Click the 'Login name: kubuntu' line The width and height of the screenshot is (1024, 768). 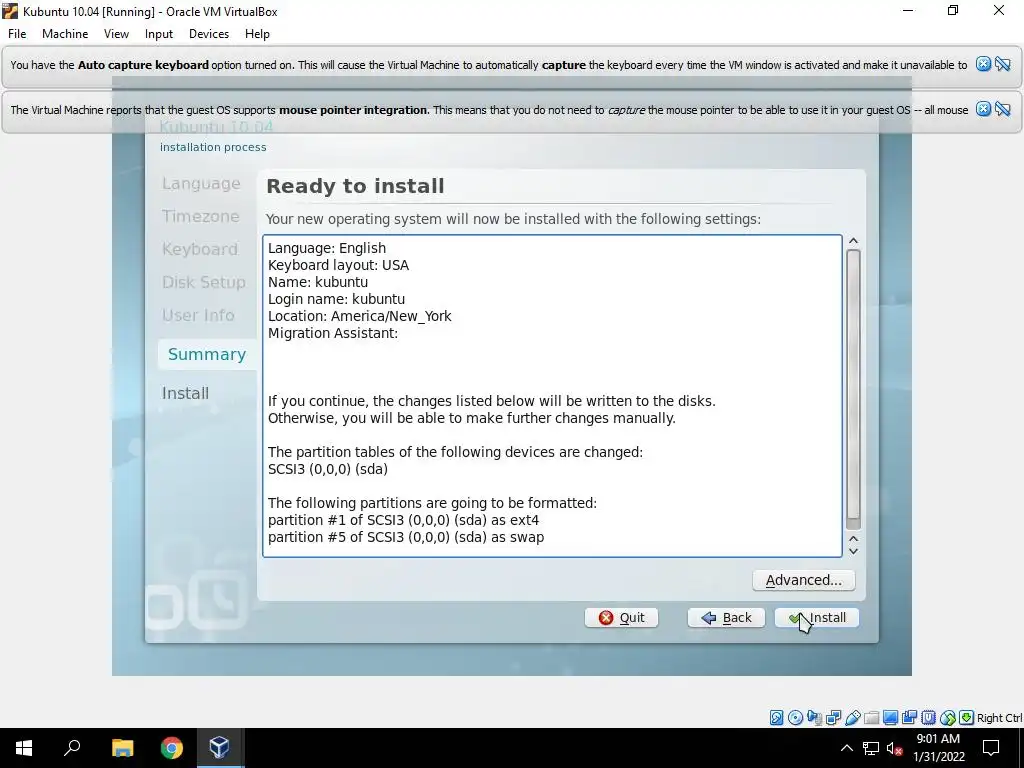[x=336, y=299]
